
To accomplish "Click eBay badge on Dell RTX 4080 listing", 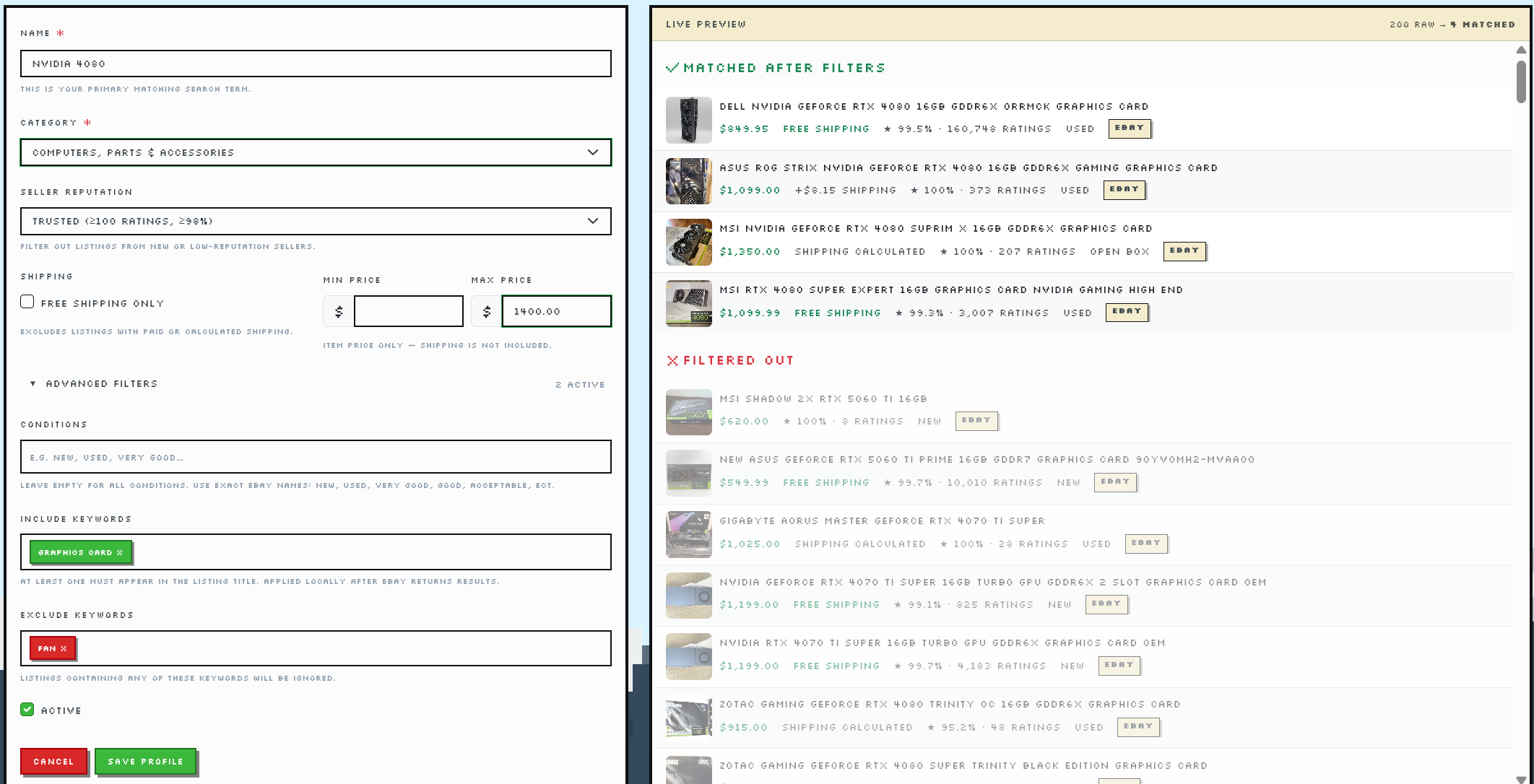I will (1130, 128).
